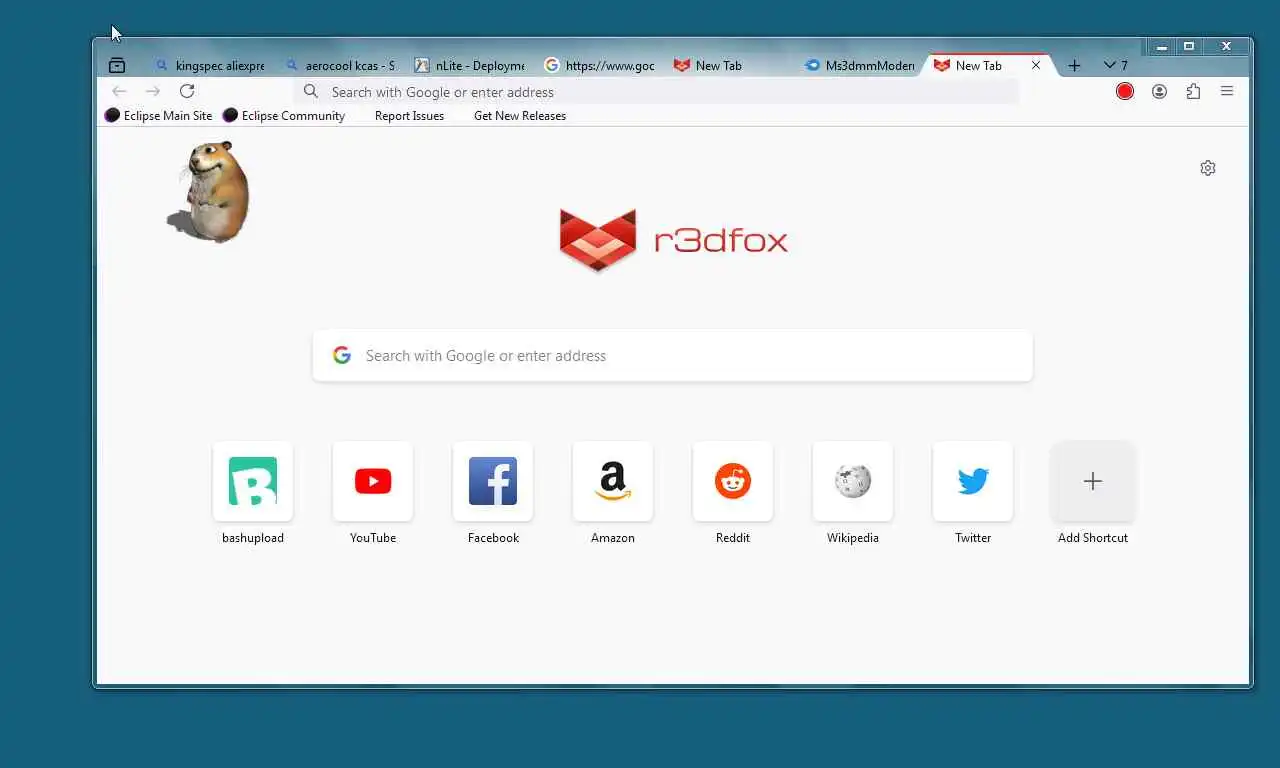Open a new tab with plus button

[1074, 66]
